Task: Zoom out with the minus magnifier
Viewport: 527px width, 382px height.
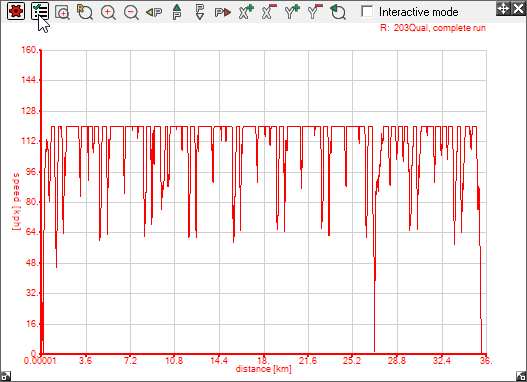Action: (x=131, y=12)
